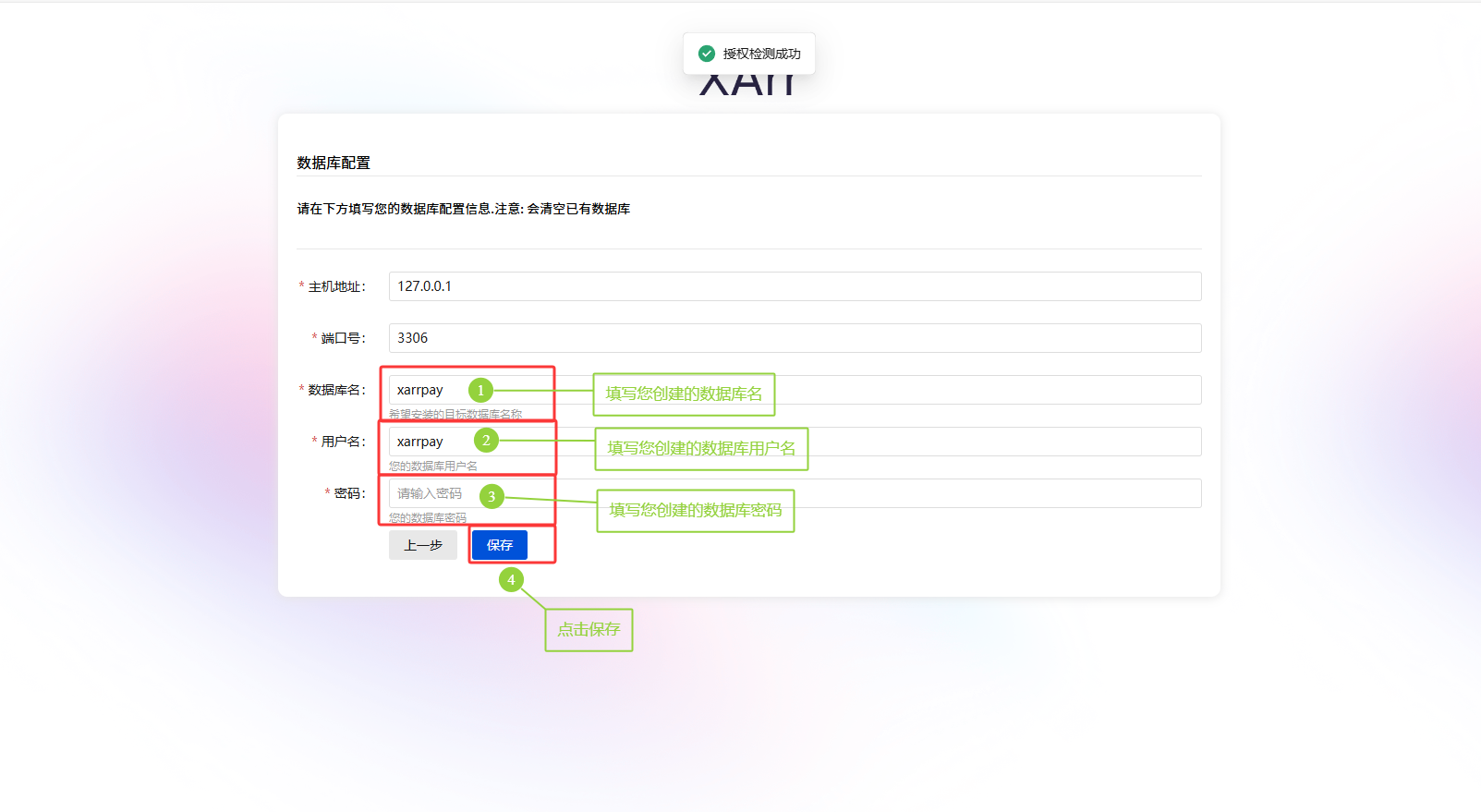Click the 点击保存 annotation box
This screenshot has height=812, width=1481.
tap(589, 630)
